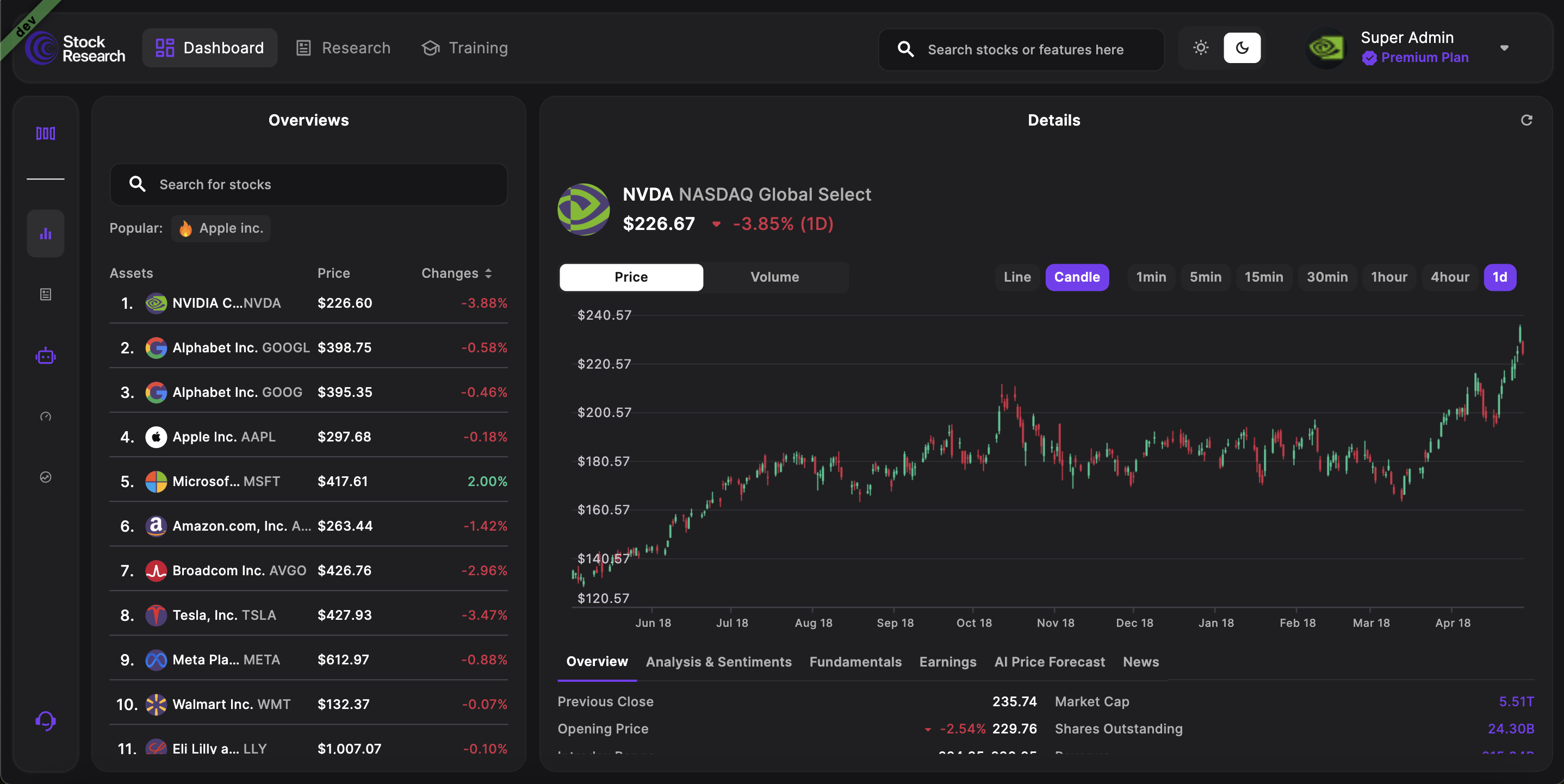Click the Google logo for GOOG row
The height and width of the screenshot is (784, 1564).
[x=156, y=392]
